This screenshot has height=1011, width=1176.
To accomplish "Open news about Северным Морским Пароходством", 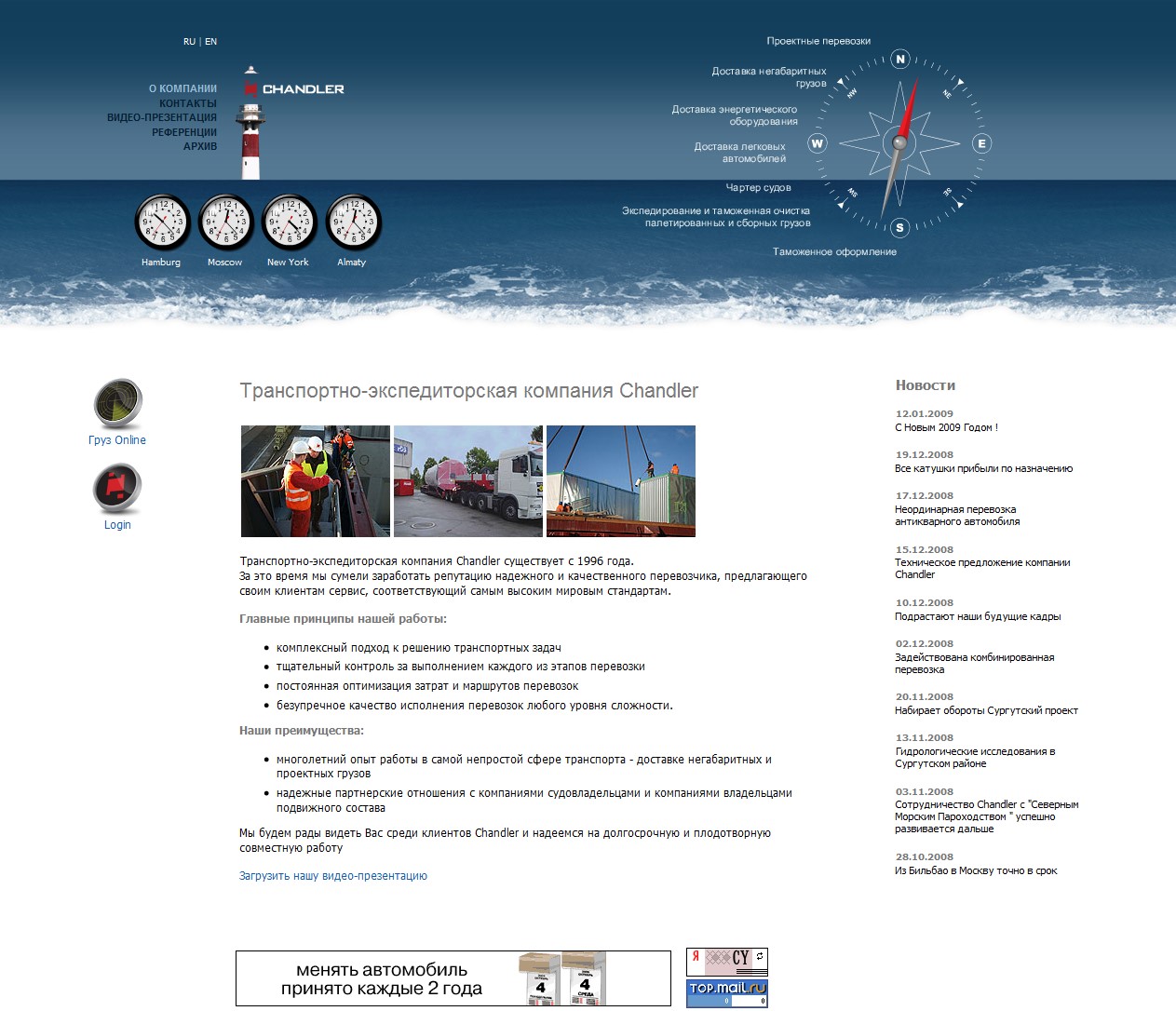I will pyautogui.click(x=987, y=816).
